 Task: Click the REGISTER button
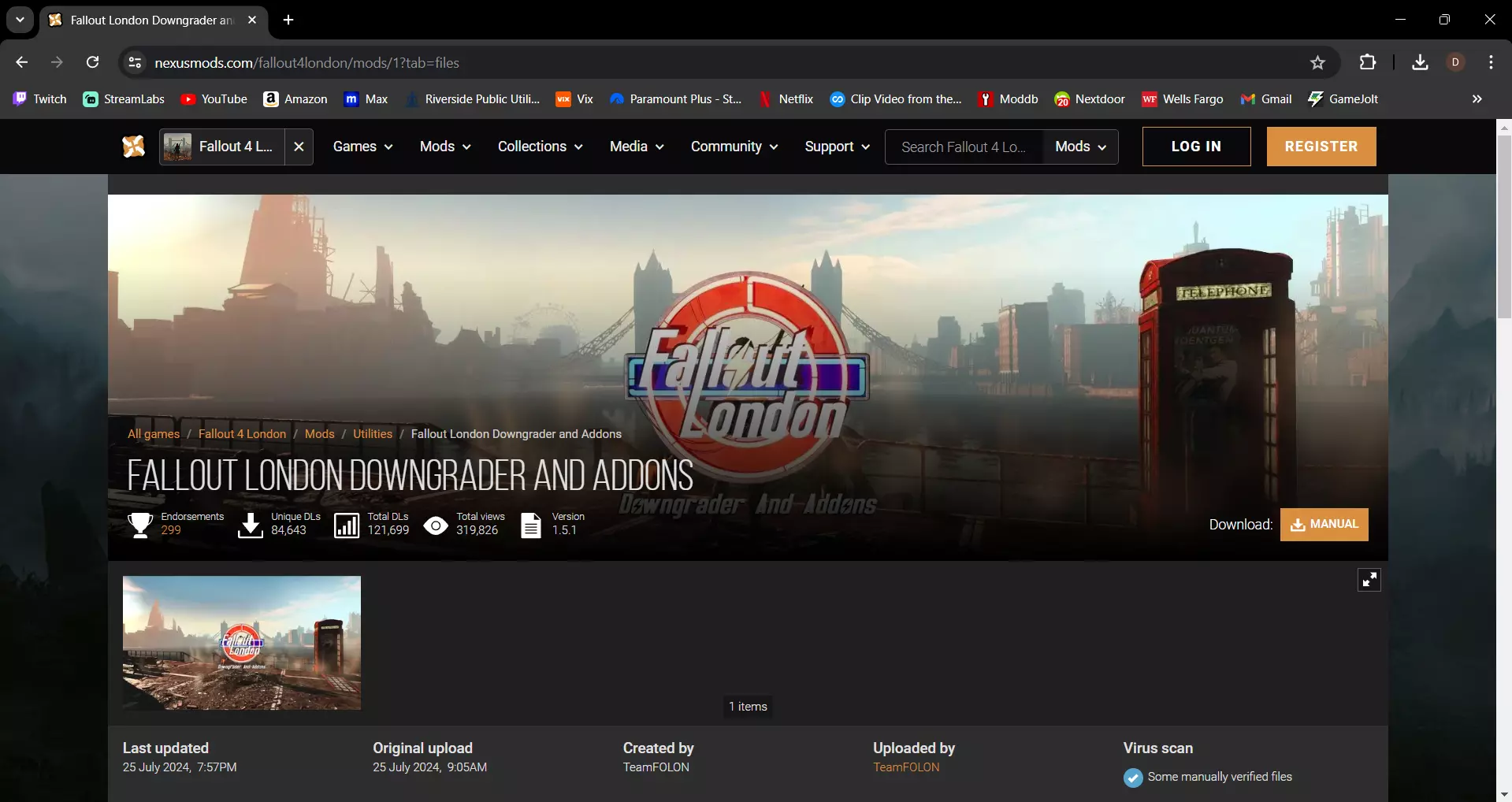[1321, 147]
